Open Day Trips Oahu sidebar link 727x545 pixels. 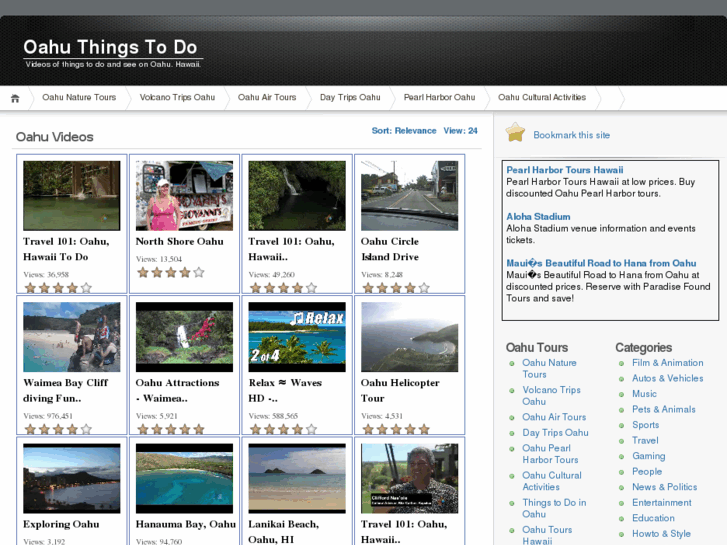pos(555,433)
